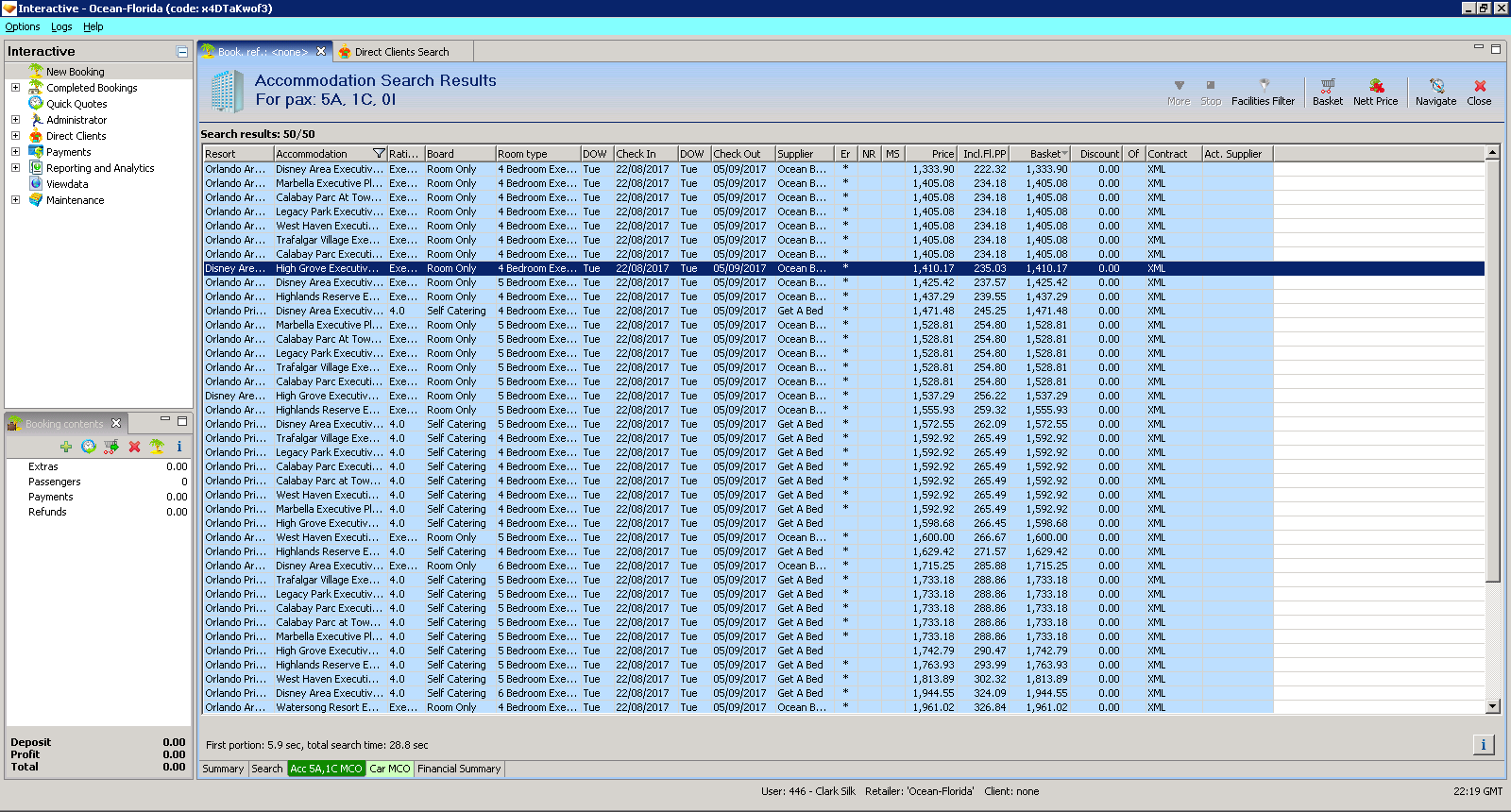Open the Options menu

[23, 26]
